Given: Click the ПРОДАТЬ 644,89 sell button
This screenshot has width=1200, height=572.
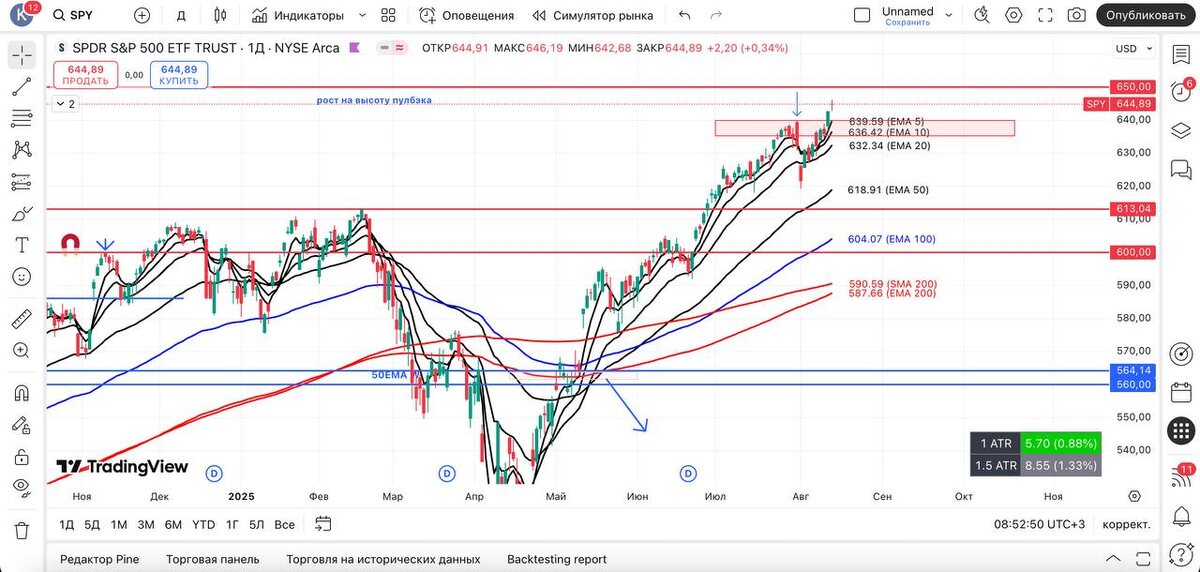Looking at the screenshot, I should 85,75.
